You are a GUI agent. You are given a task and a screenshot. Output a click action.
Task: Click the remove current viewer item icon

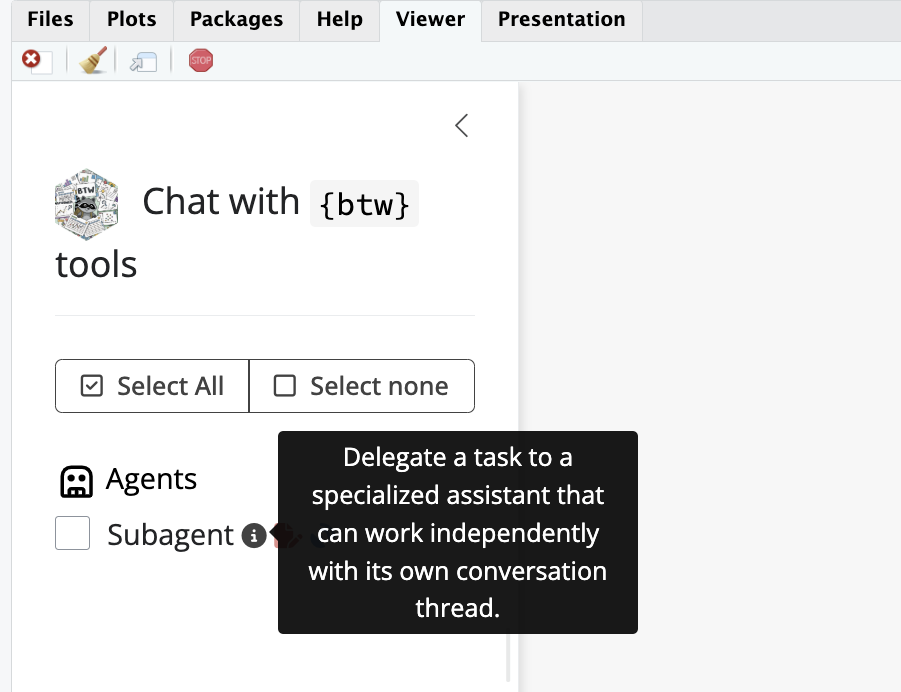[36, 62]
